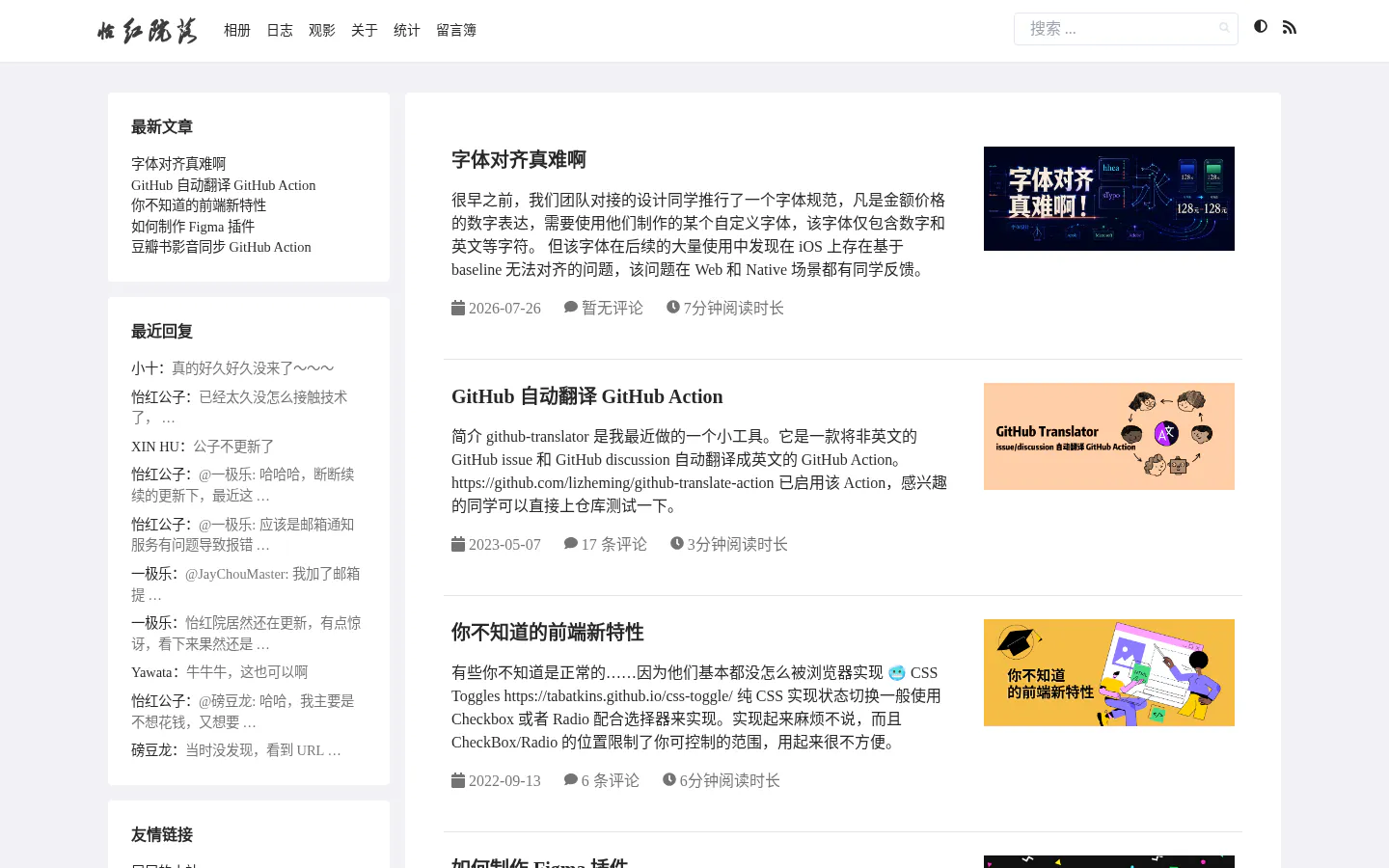Open 你不知道的前端新特性 in the 最新文章 sidebar

(x=199, y=205)
